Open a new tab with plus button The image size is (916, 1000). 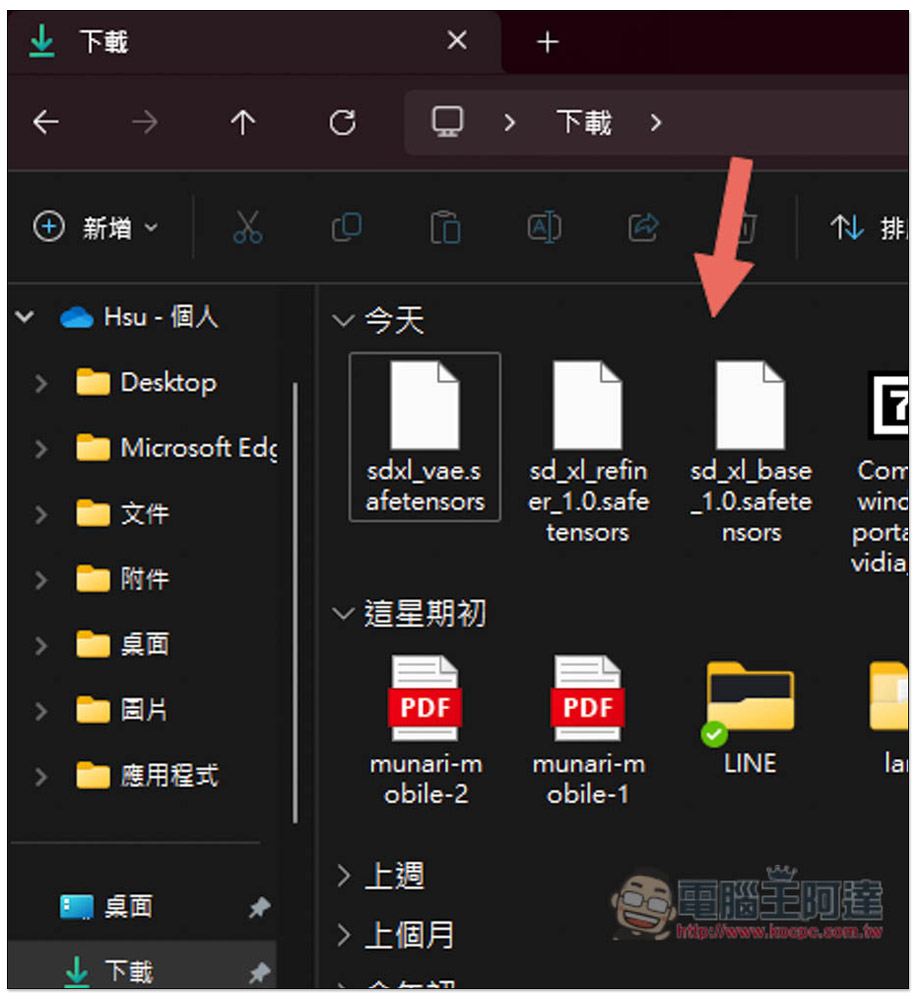click(x=547, y=43)
